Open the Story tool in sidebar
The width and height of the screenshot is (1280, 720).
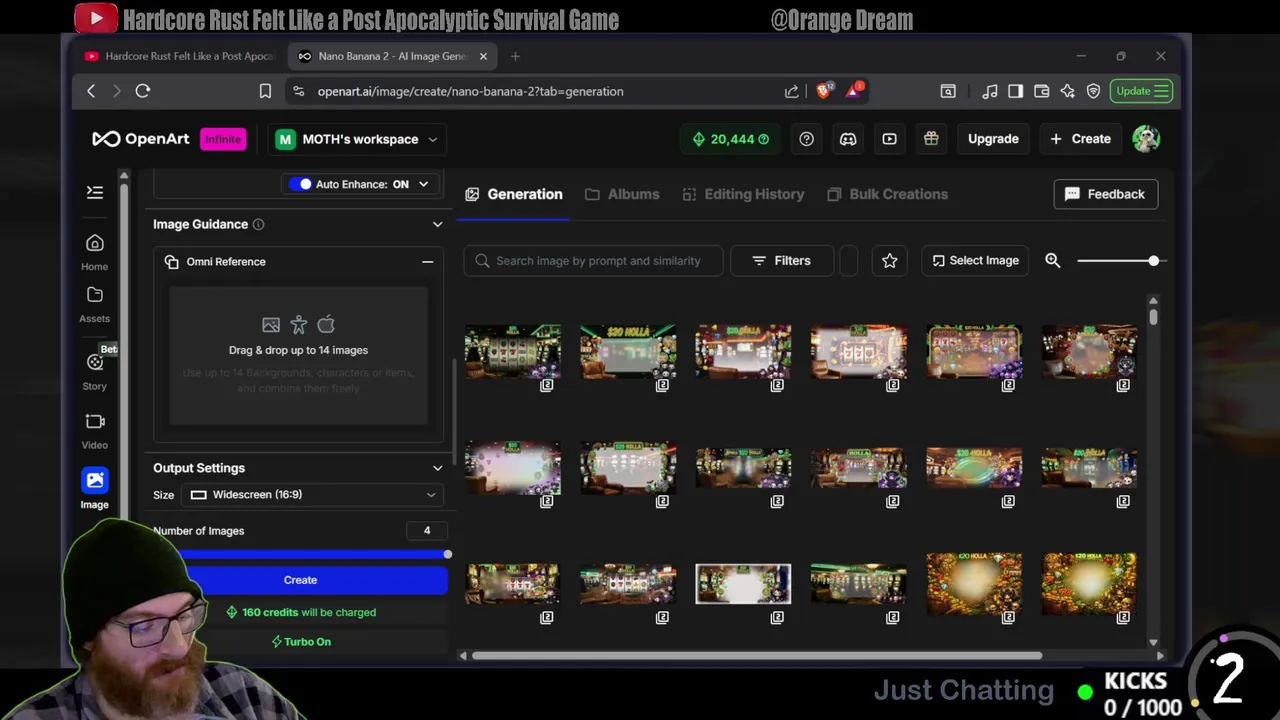pyautogui.click(x=95, y=370)
